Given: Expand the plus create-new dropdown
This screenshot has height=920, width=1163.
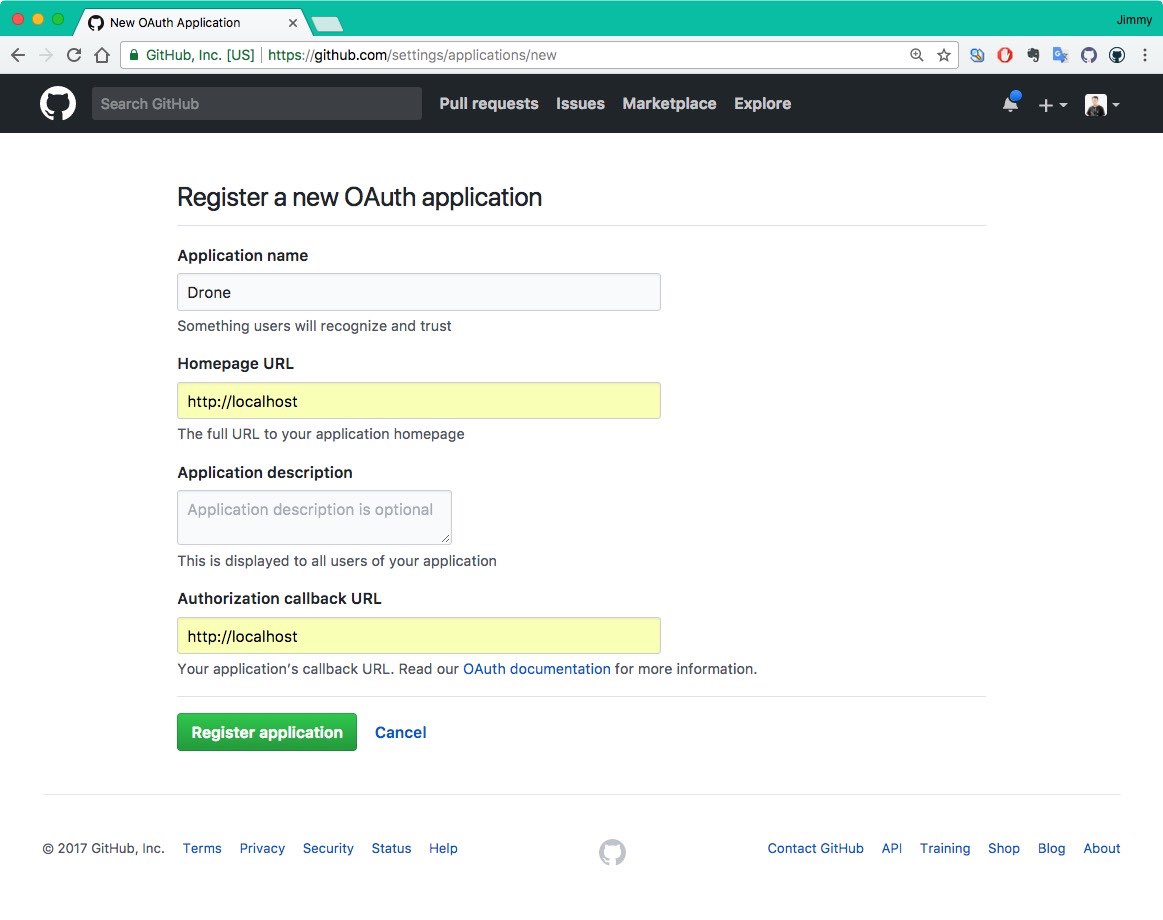Looking at the screenshot, I should coord(1052,105).
